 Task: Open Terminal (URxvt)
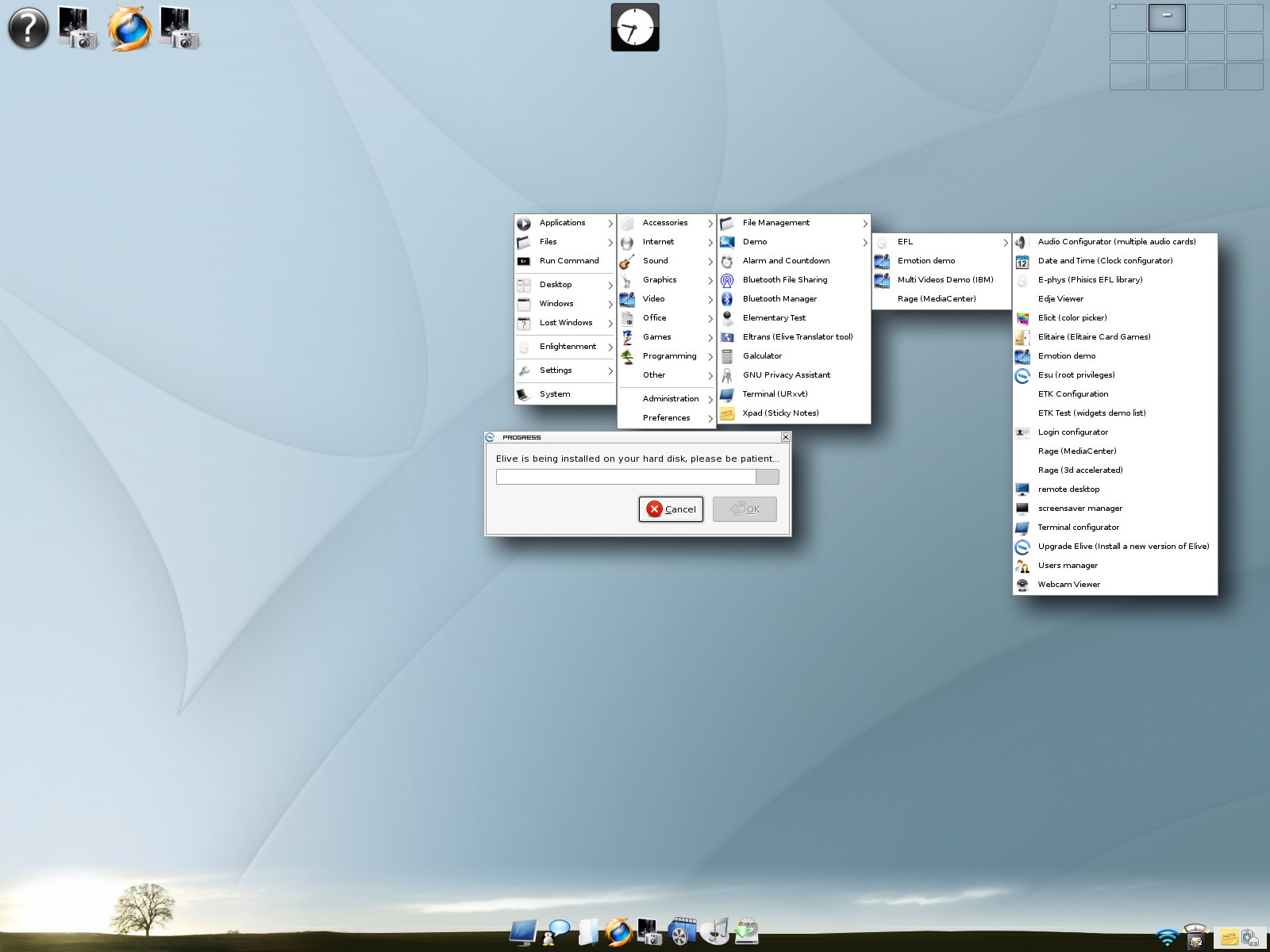[x=794, y=394]
